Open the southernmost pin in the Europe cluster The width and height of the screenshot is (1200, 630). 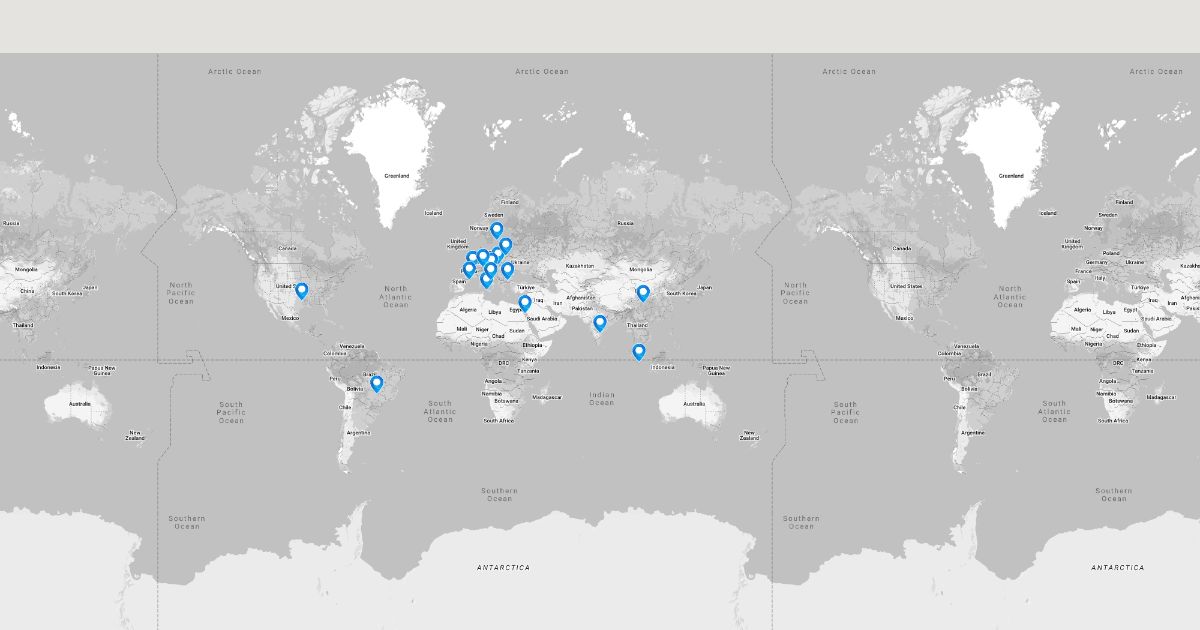pos(486,280)
